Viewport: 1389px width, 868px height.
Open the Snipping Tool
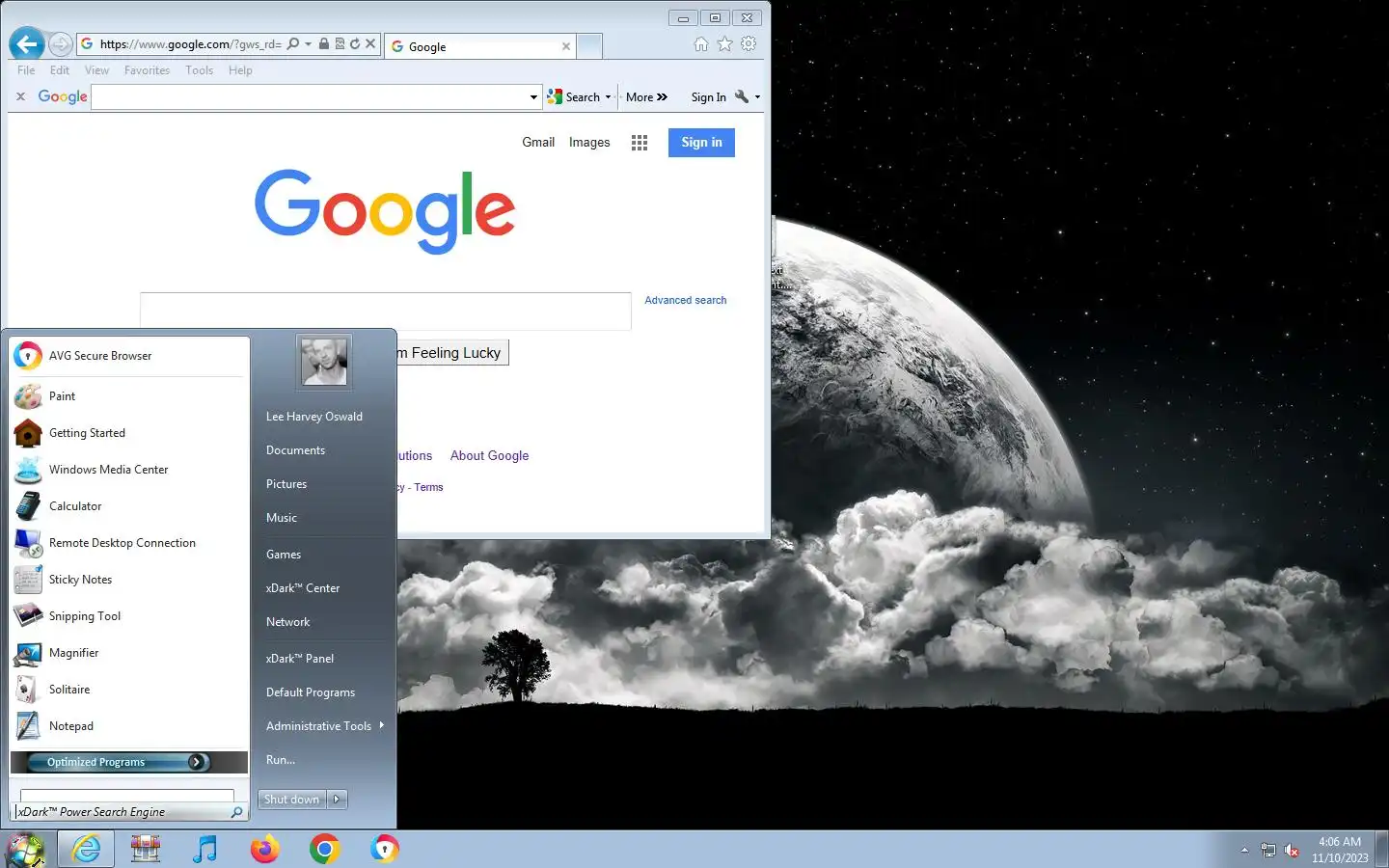129,616
